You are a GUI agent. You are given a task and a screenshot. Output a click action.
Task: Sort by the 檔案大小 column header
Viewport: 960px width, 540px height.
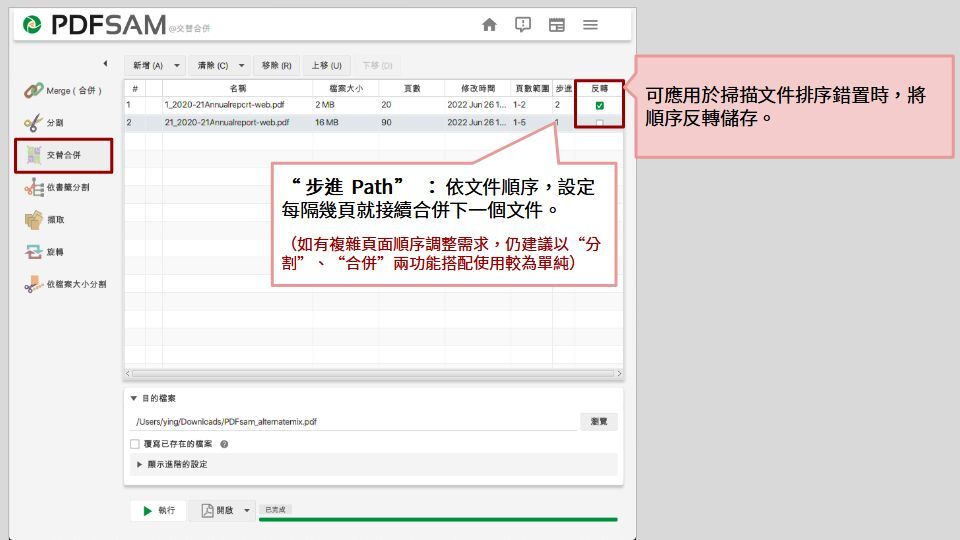pos(346,88)
